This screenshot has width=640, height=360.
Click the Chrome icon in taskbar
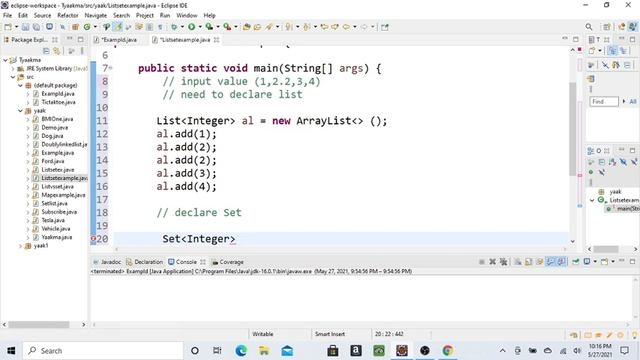click(x=448, y=350)
